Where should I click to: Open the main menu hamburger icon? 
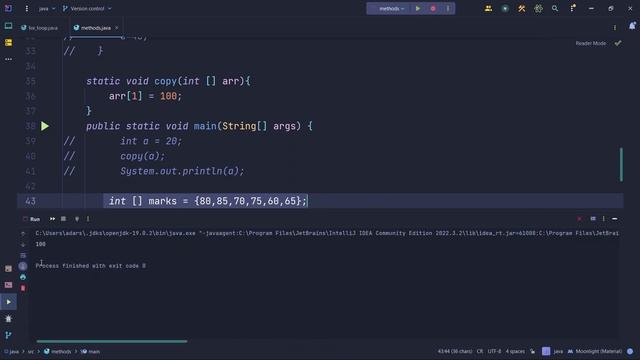point(27,8)
